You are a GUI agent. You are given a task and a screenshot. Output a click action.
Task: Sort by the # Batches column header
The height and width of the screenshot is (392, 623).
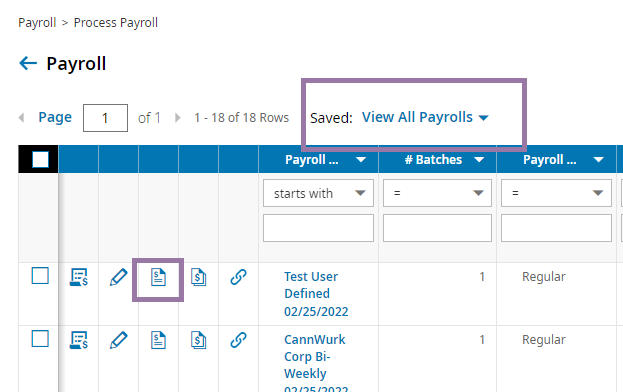(x=433, y=160)
